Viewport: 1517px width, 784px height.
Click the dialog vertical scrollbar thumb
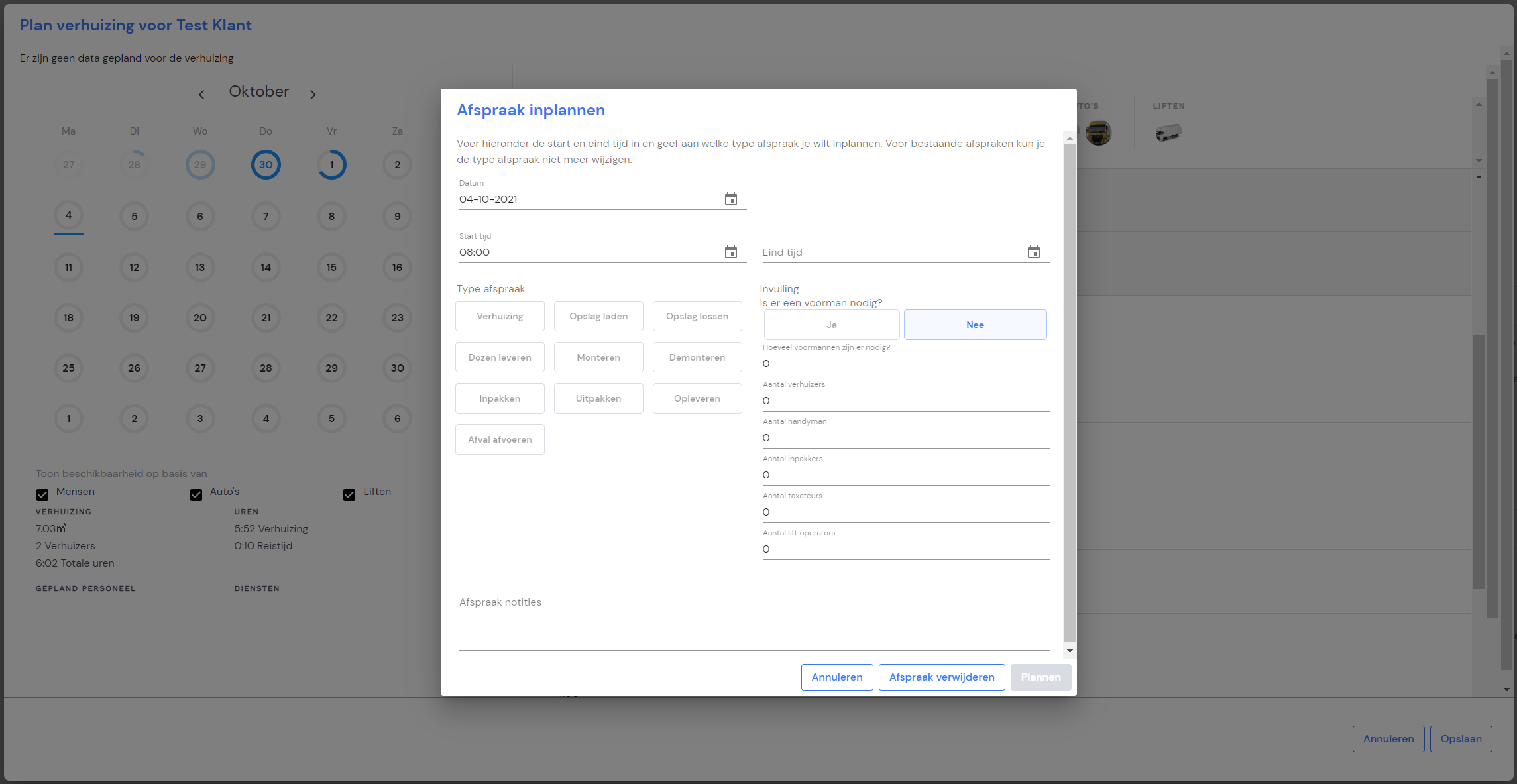[1070, 394]
